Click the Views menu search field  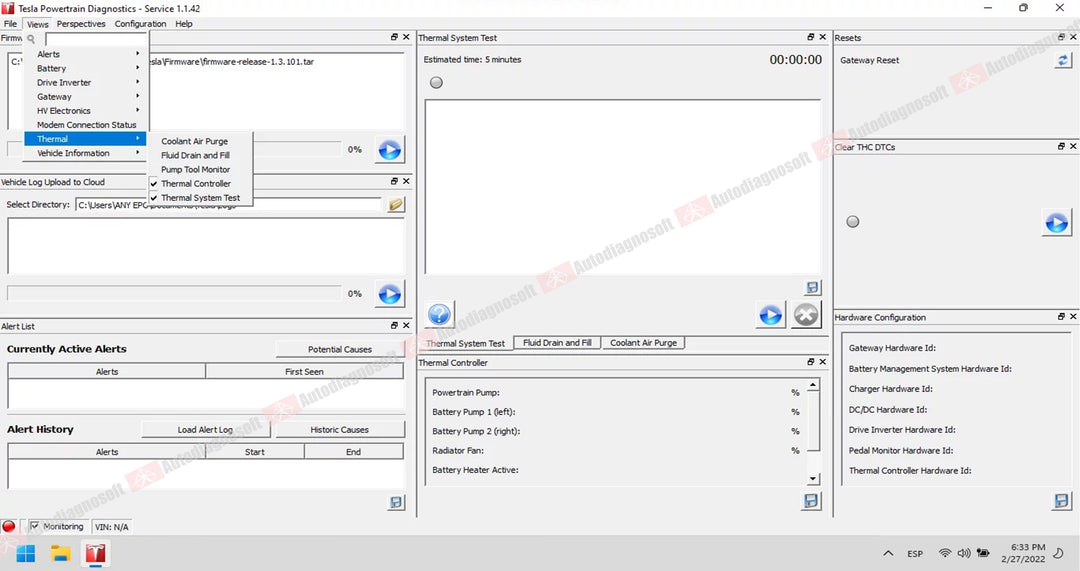(x=95, y=39)
